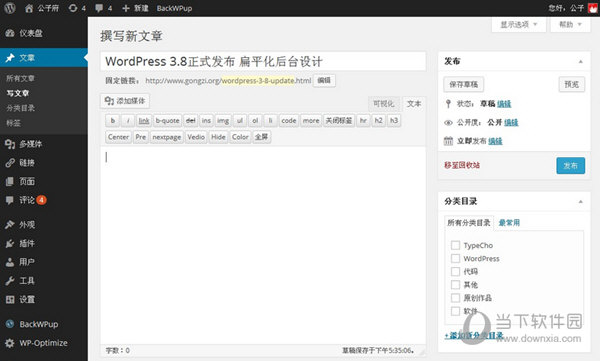This screenshot has height=361, width=600.
Task: Tick the TypeCho category checkbox
Action: pos(455,245)
